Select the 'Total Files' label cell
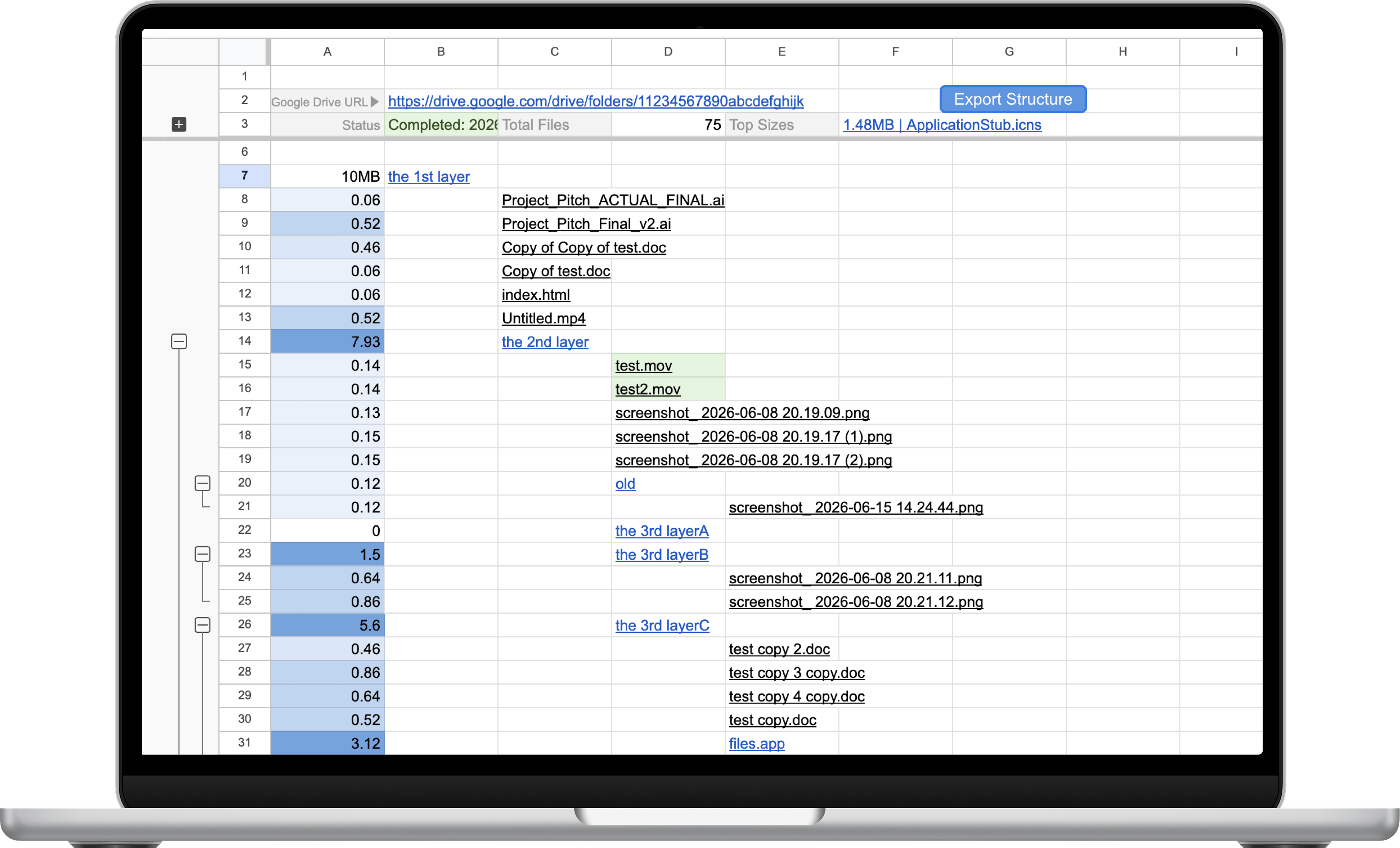The height and width of the screenshot is (848, 1400). (555, 125)
